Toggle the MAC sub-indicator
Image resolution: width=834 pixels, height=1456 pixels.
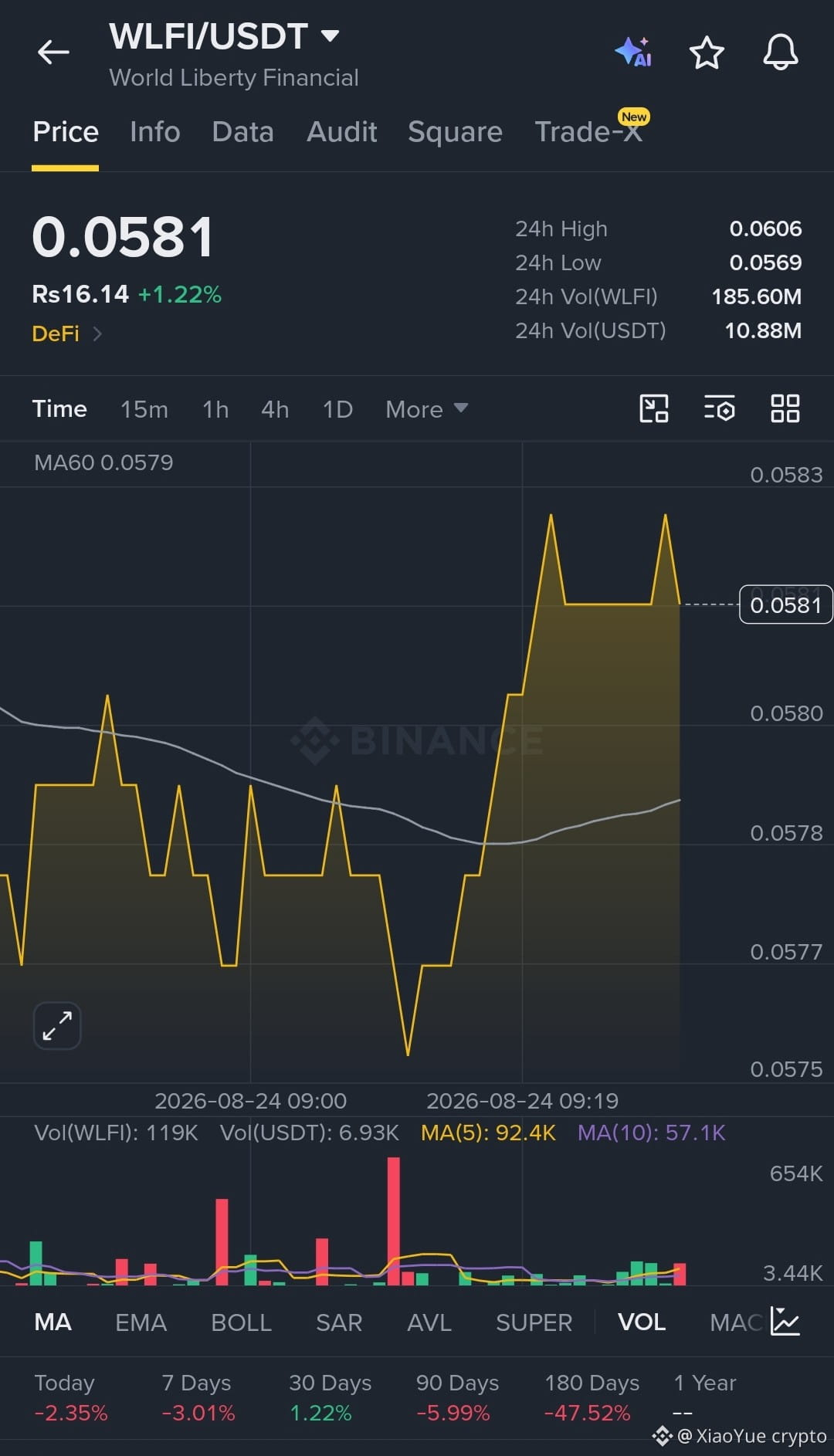point(736,1322)
